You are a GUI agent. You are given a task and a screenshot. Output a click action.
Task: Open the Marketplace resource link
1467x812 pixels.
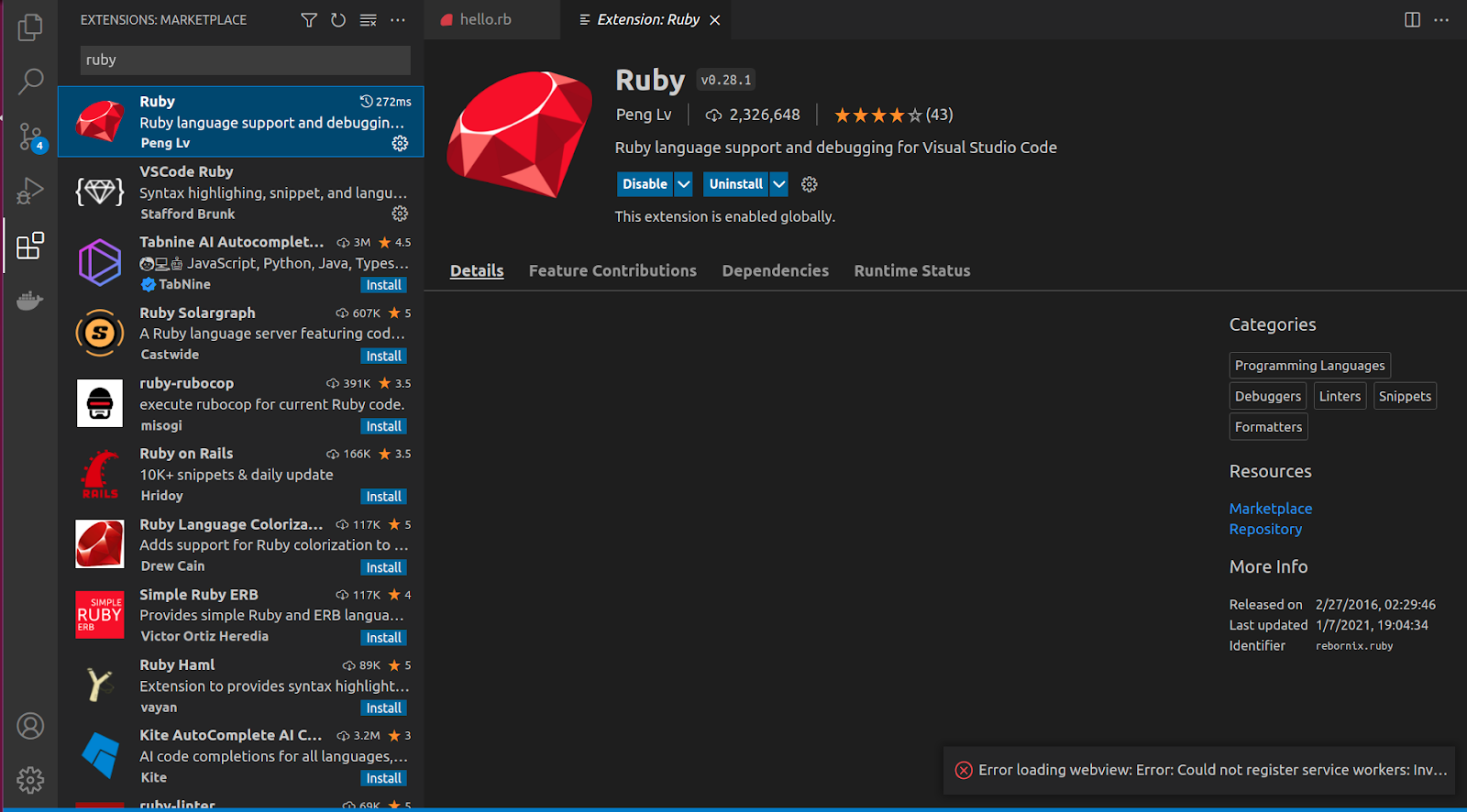point(1271,509)
